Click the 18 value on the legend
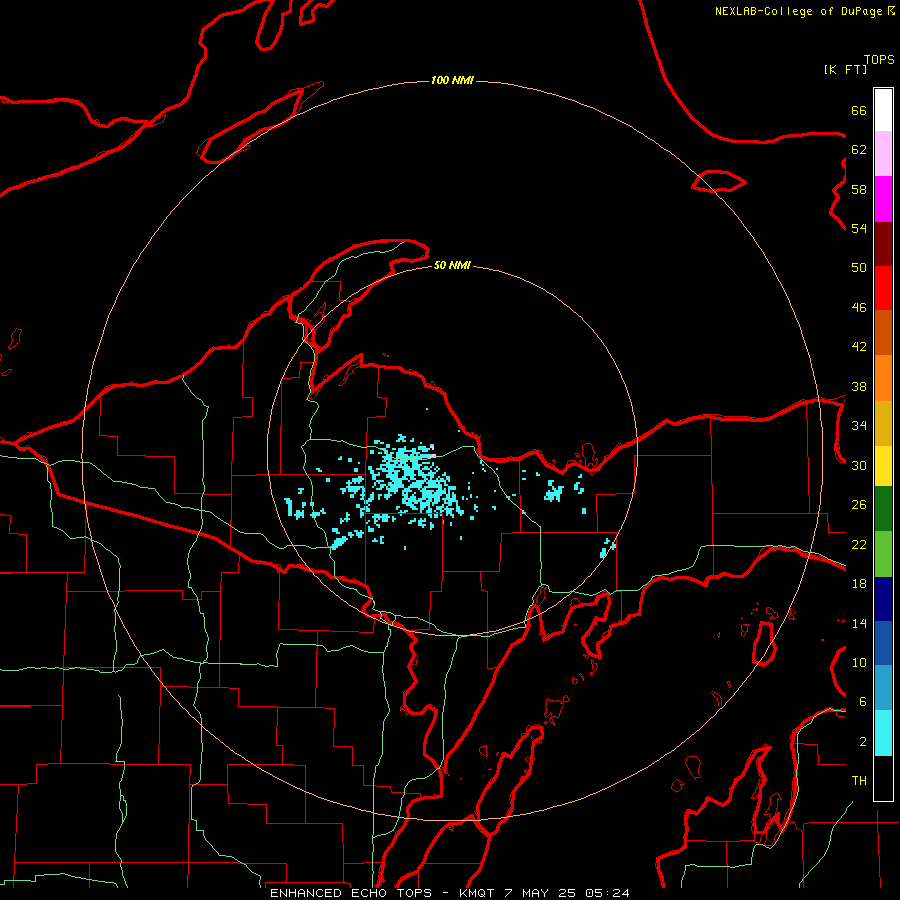The width and height of the screenshot is (900, 900). pyautogui.click(x=859, y=584)
